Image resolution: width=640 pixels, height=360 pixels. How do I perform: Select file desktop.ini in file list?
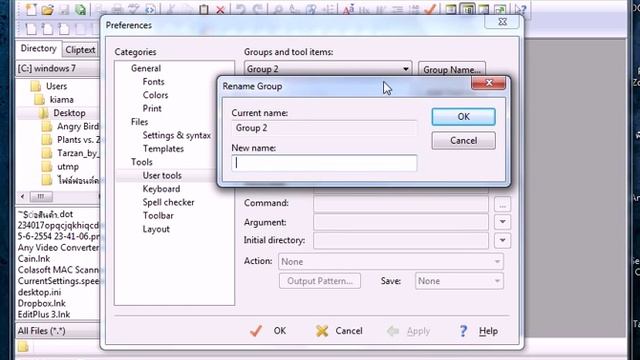coord(39,292)
